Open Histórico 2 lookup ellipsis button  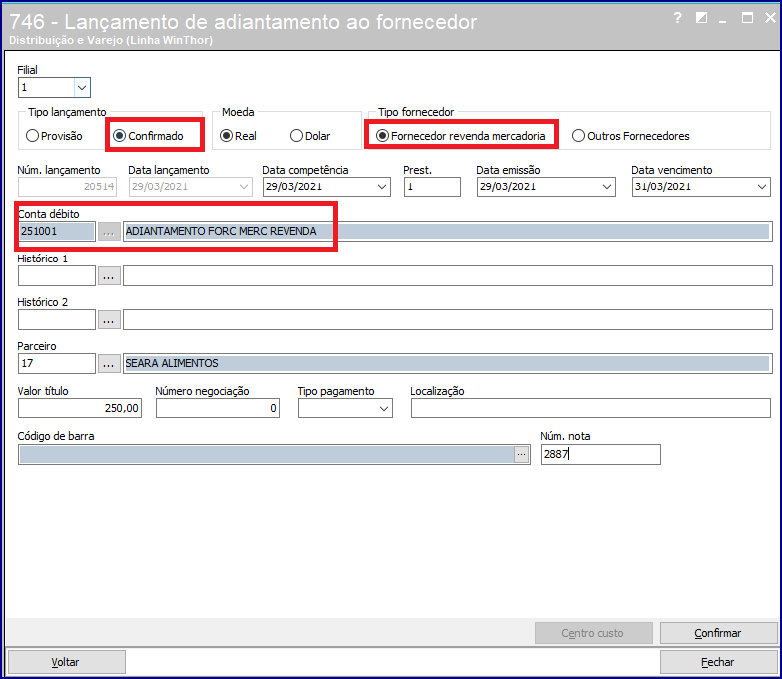(109, 319)
